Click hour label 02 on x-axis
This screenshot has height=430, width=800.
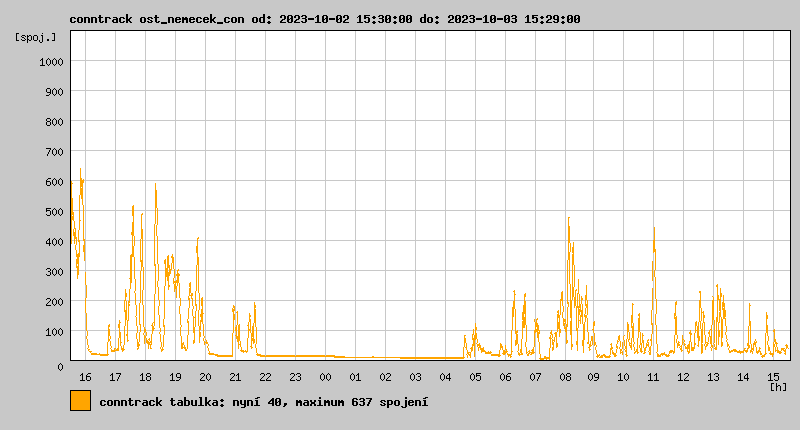point(385,377)
